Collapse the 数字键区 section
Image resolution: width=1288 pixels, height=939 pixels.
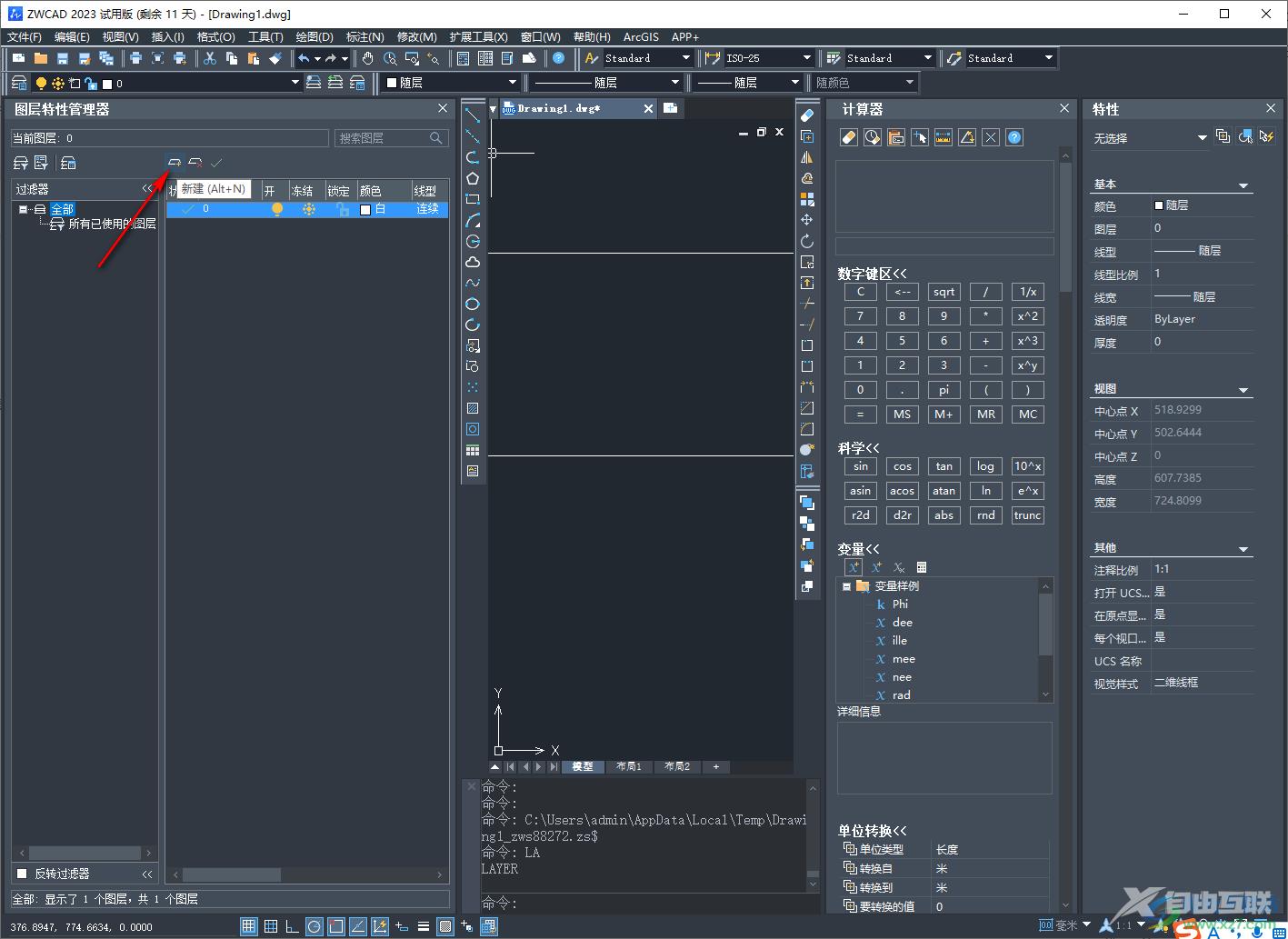coord(900,274)
